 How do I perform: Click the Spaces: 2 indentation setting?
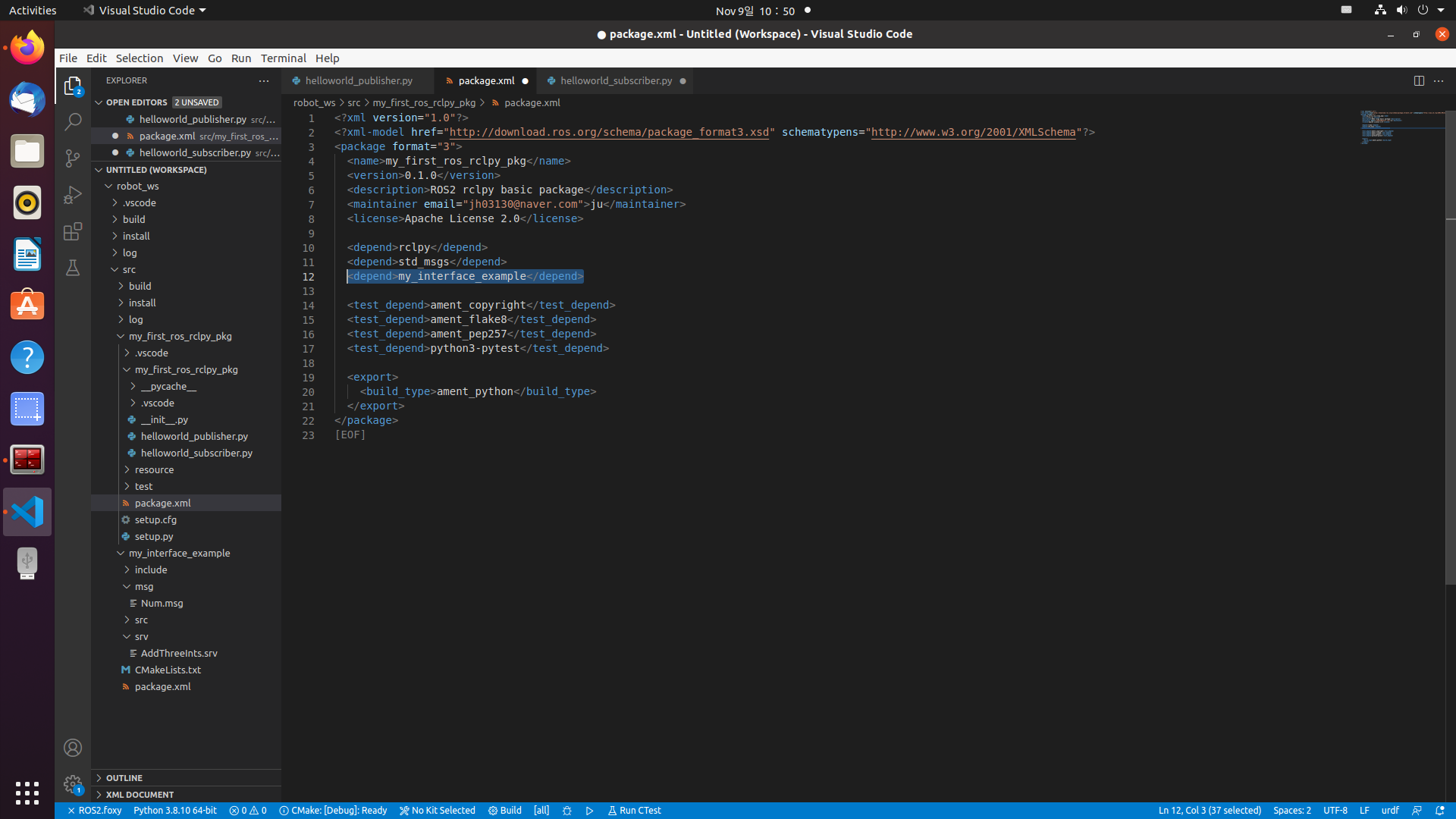(1291, 811)
